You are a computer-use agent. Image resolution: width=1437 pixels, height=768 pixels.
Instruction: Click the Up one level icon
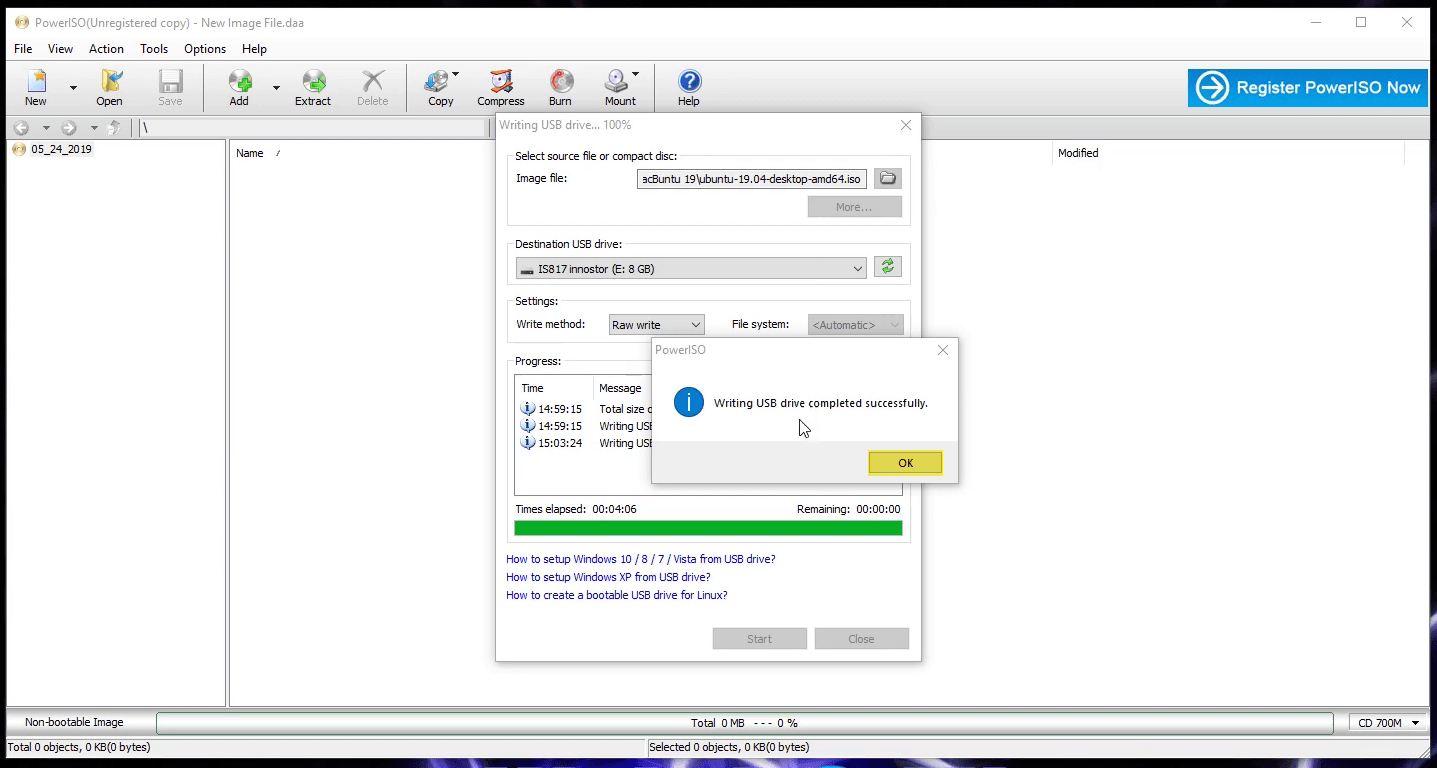[114, 128]
